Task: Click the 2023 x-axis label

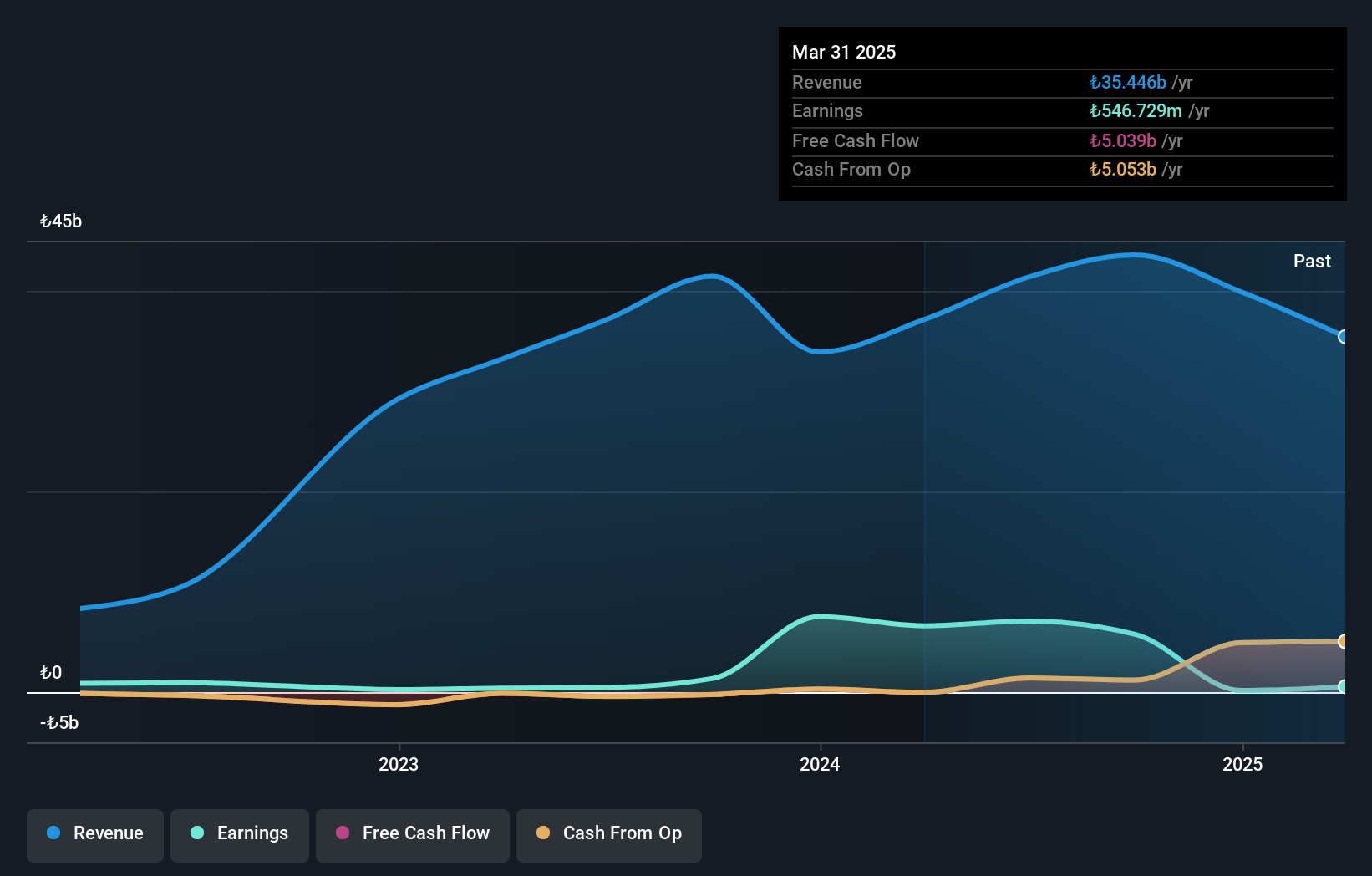Action: coord(399,764)
